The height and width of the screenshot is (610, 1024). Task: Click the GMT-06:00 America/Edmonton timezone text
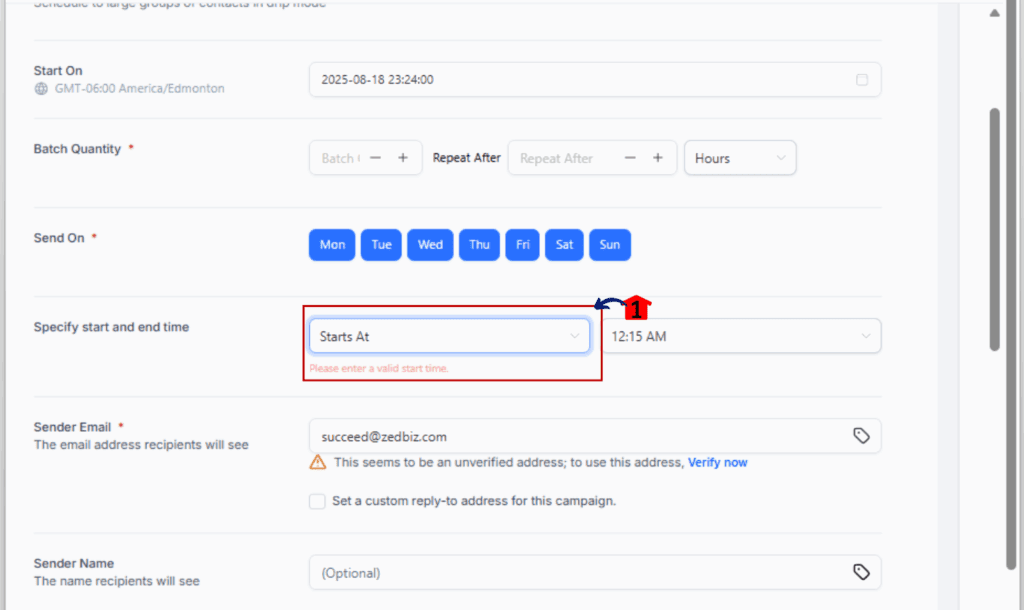point(139,88)
